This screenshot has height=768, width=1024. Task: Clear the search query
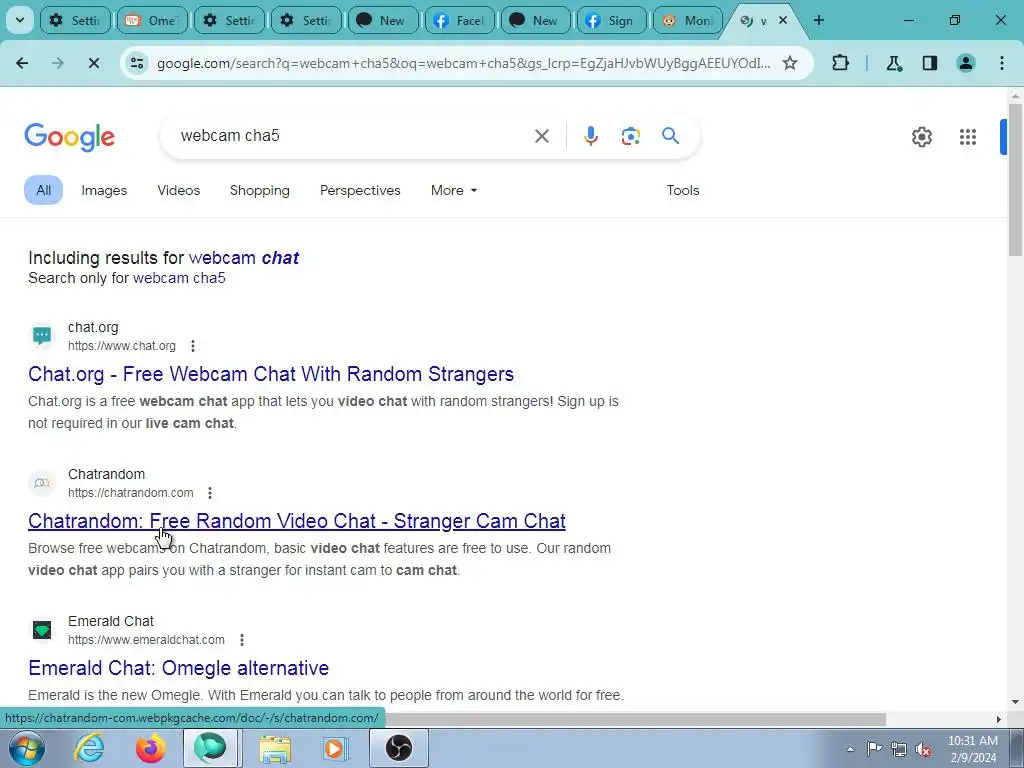tap(541, 136)
